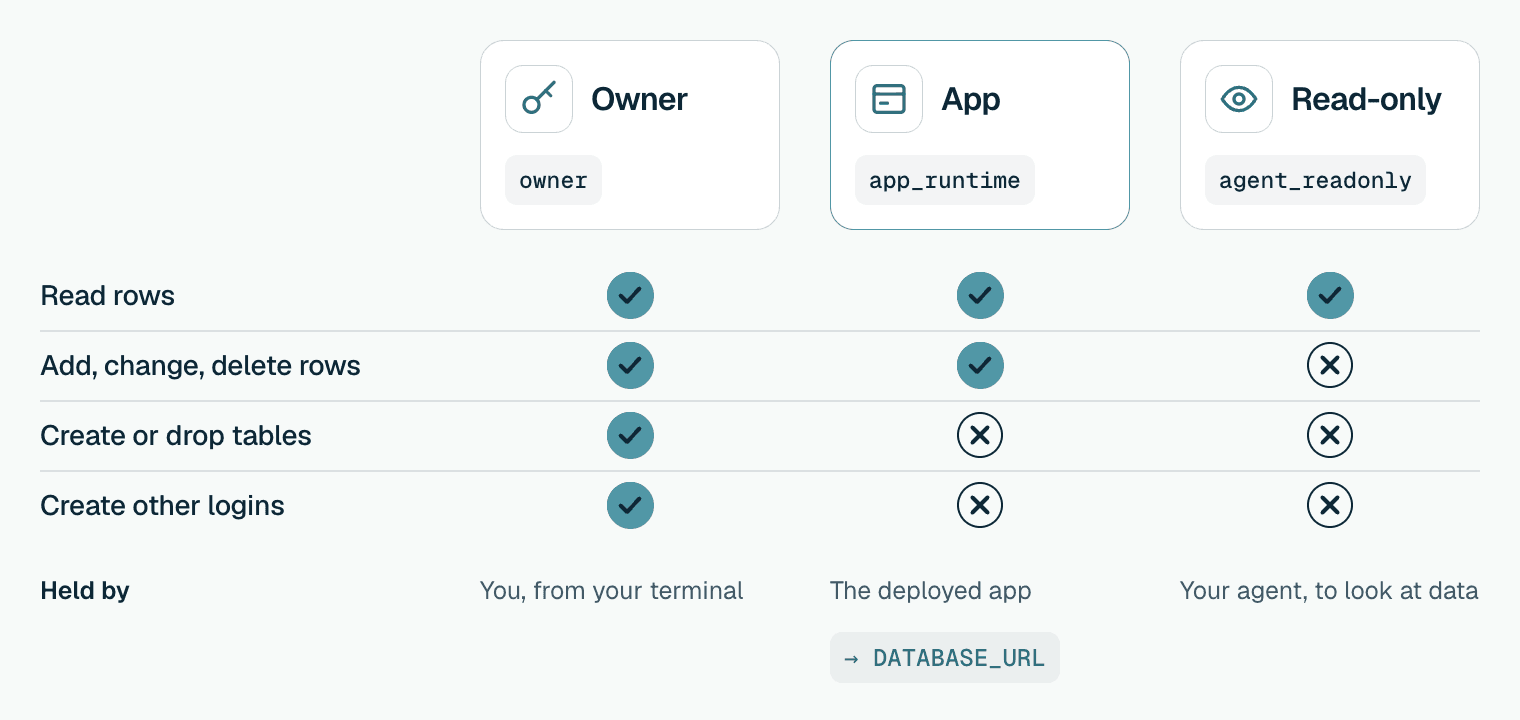The image size is (1520, 720).
Task: Click Owner's checkmark for Create other logins
Action: click(630, 506)
